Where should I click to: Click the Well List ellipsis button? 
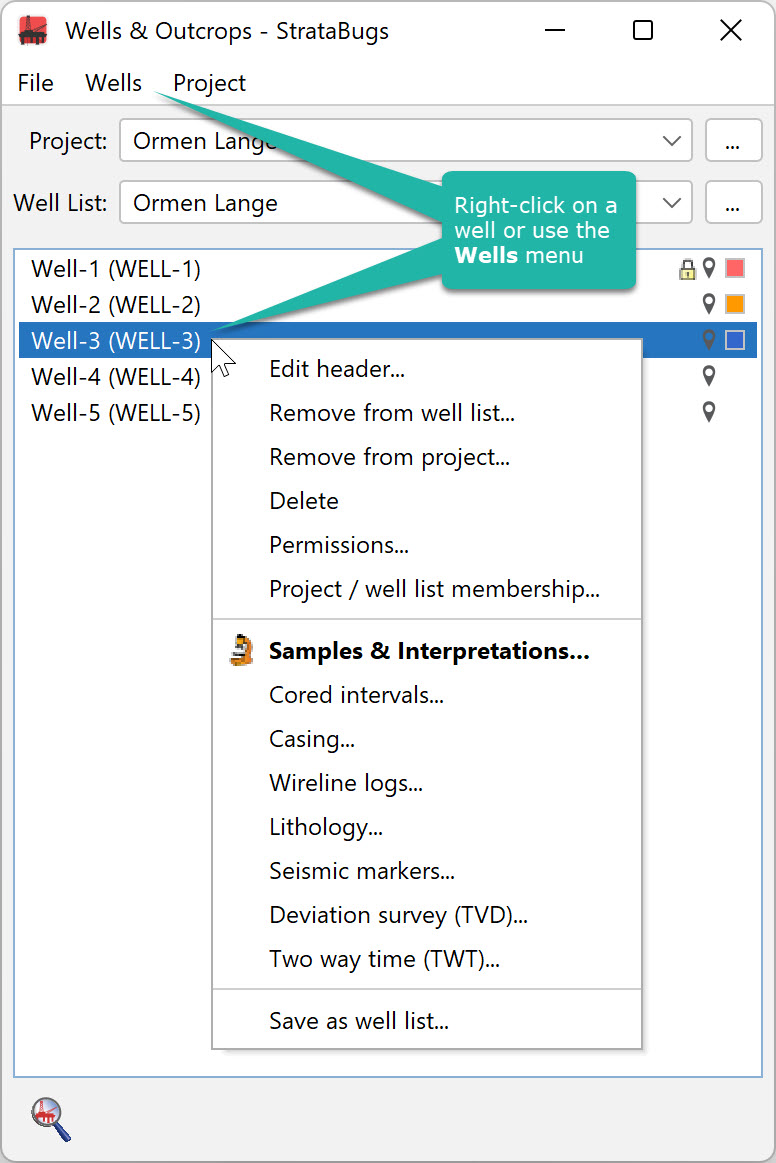click(733, 202)
